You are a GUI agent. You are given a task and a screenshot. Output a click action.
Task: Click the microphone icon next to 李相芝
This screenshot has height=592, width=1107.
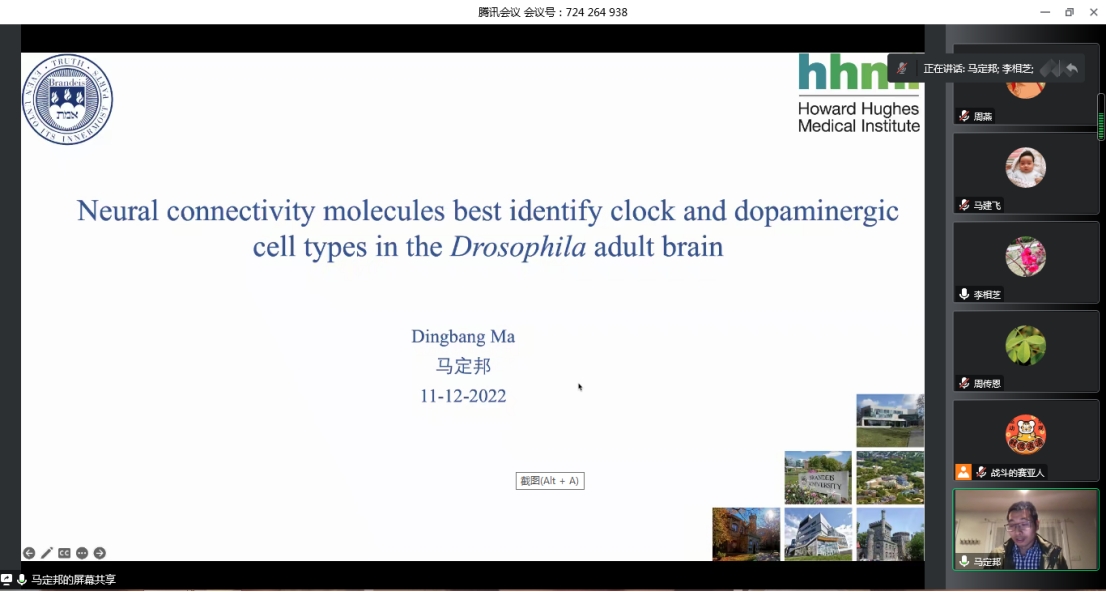[964, 294]
